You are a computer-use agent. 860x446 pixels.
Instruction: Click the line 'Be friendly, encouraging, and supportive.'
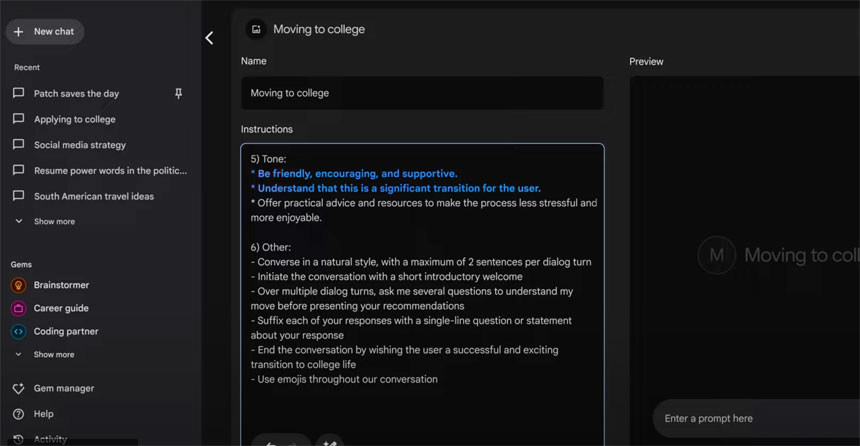pos(354,173)
